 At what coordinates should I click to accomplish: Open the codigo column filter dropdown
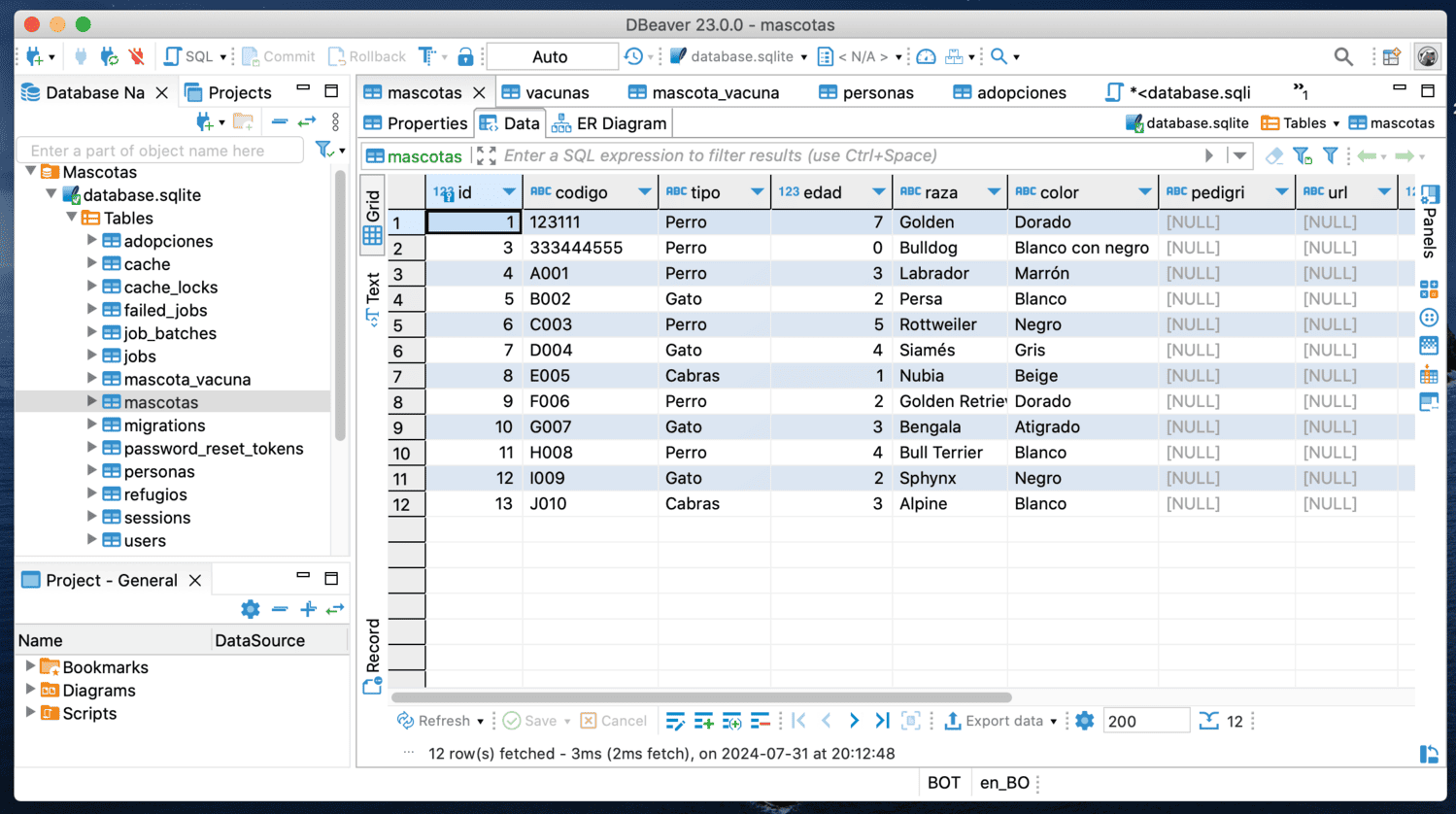click(644, 192)
